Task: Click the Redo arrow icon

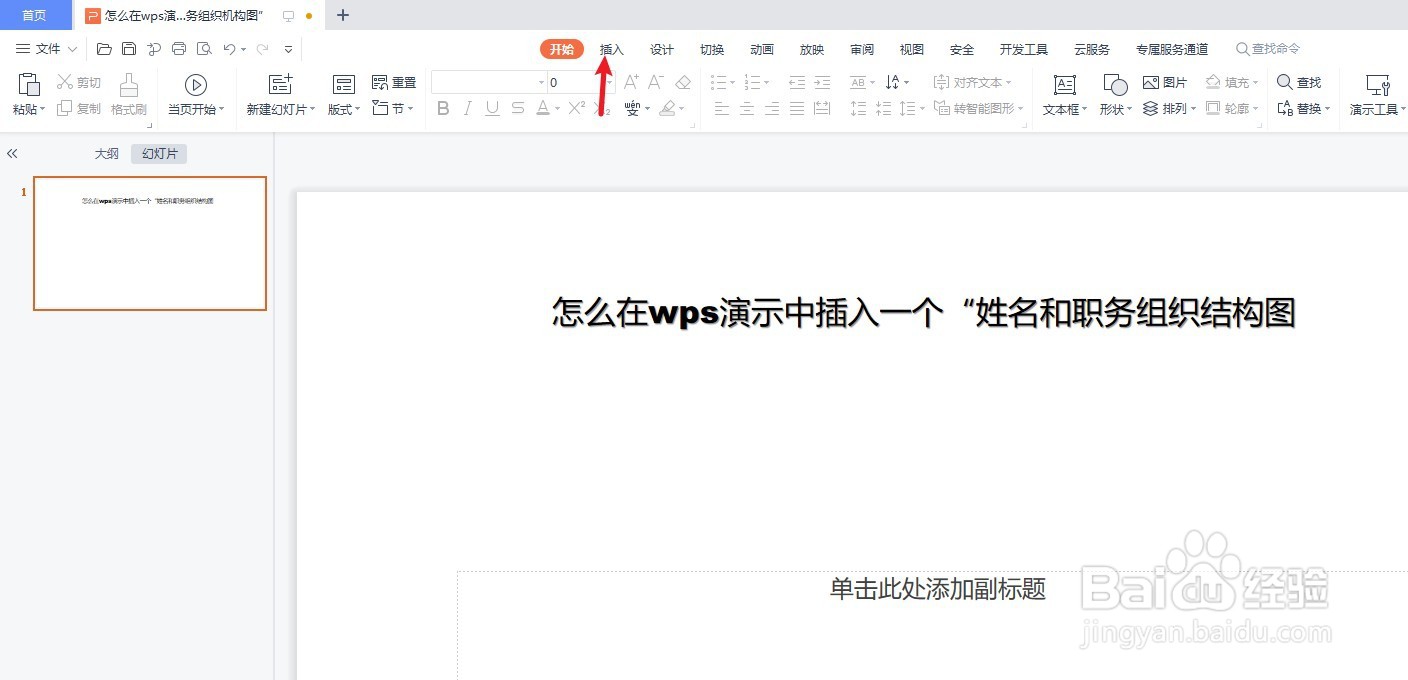Action: click(262, 48)
